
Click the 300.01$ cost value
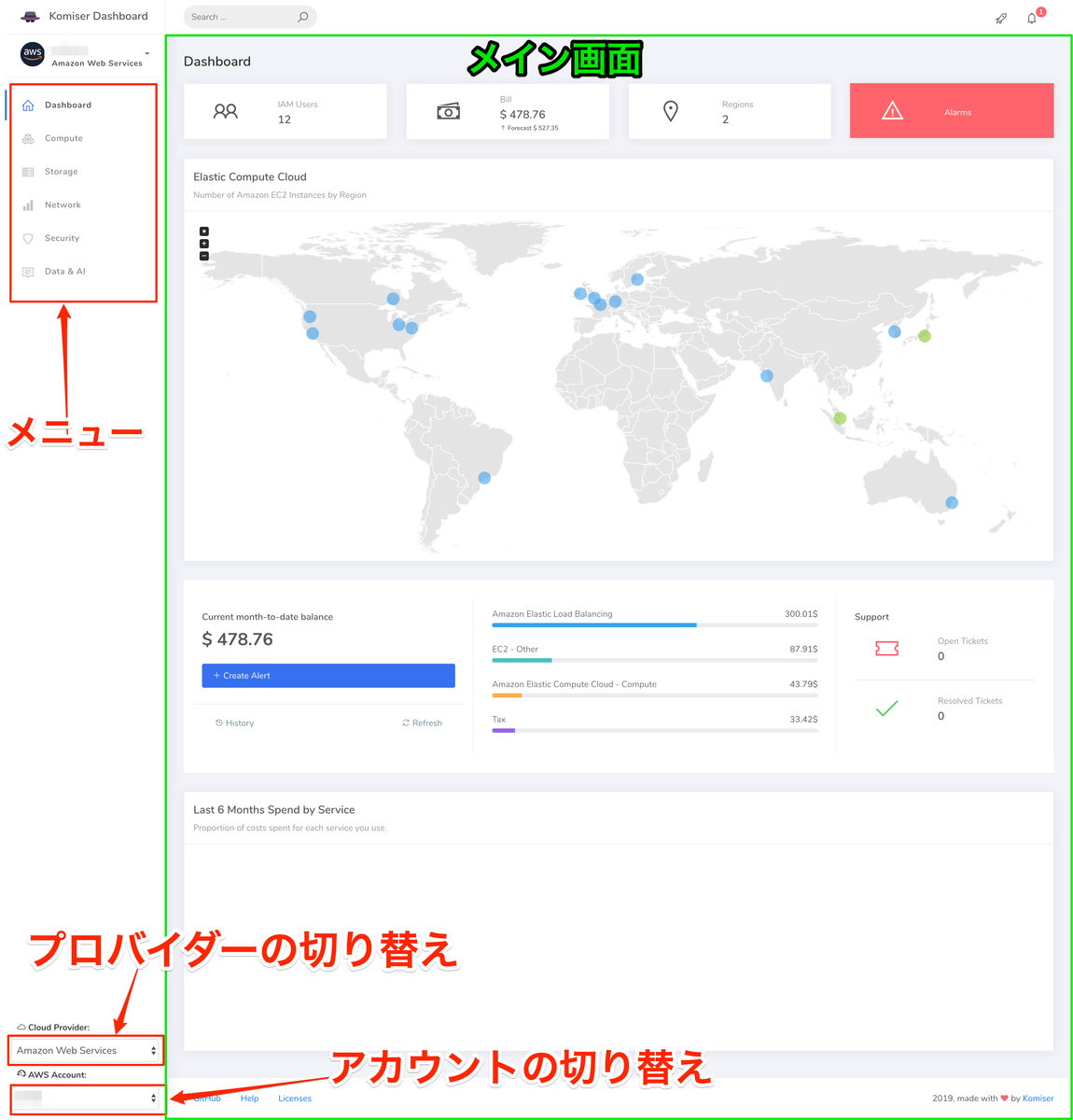pos(801,614)
